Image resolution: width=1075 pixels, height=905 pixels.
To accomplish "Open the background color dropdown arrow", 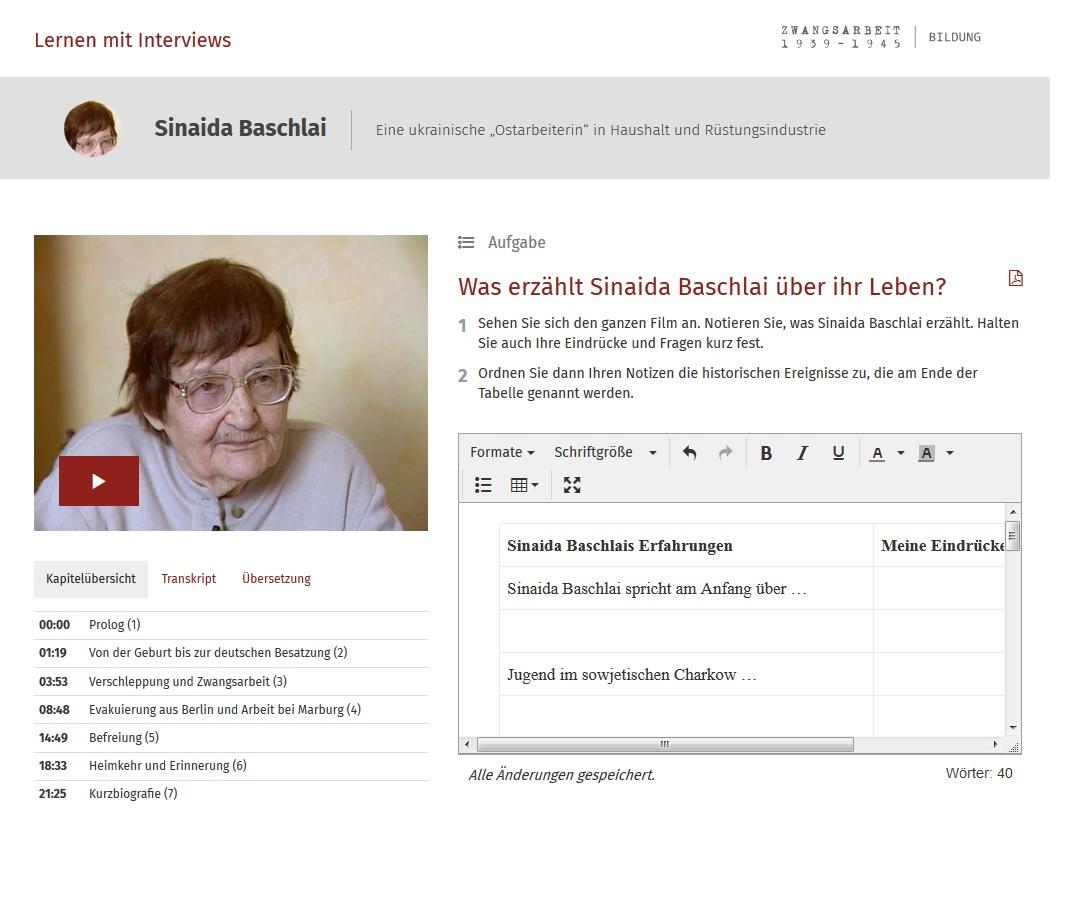I will pyautogui.click(x=950, y=453).
